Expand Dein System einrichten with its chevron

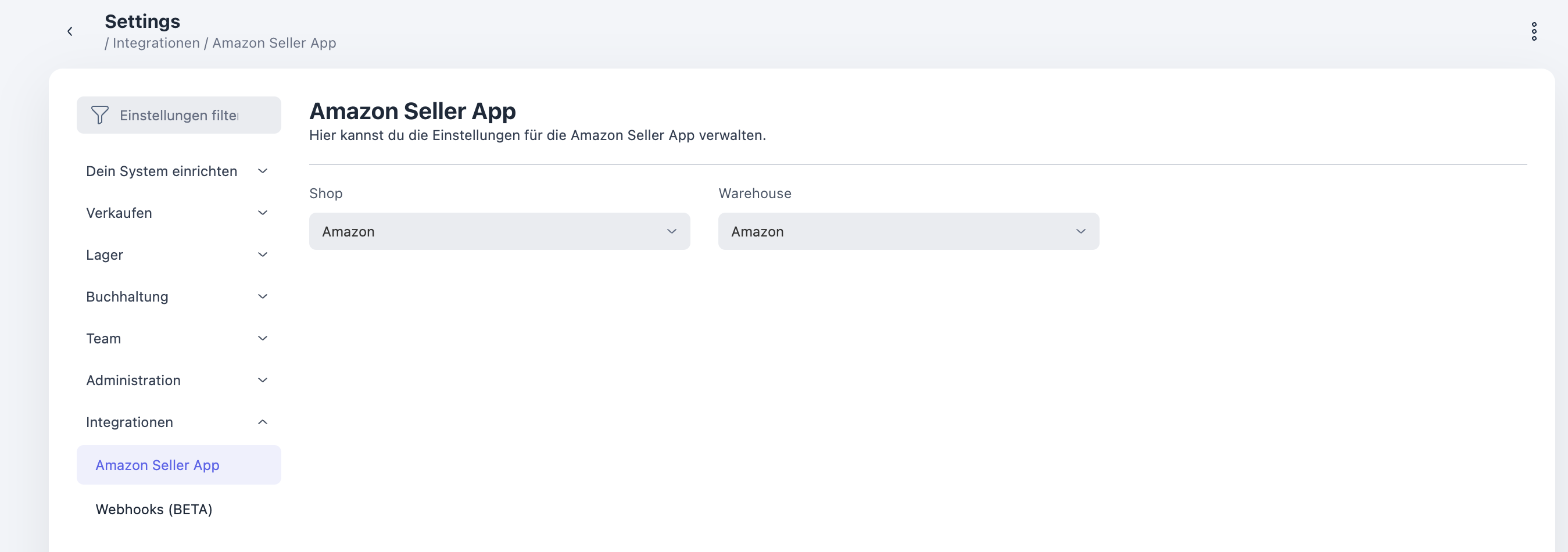pos(262,171)
